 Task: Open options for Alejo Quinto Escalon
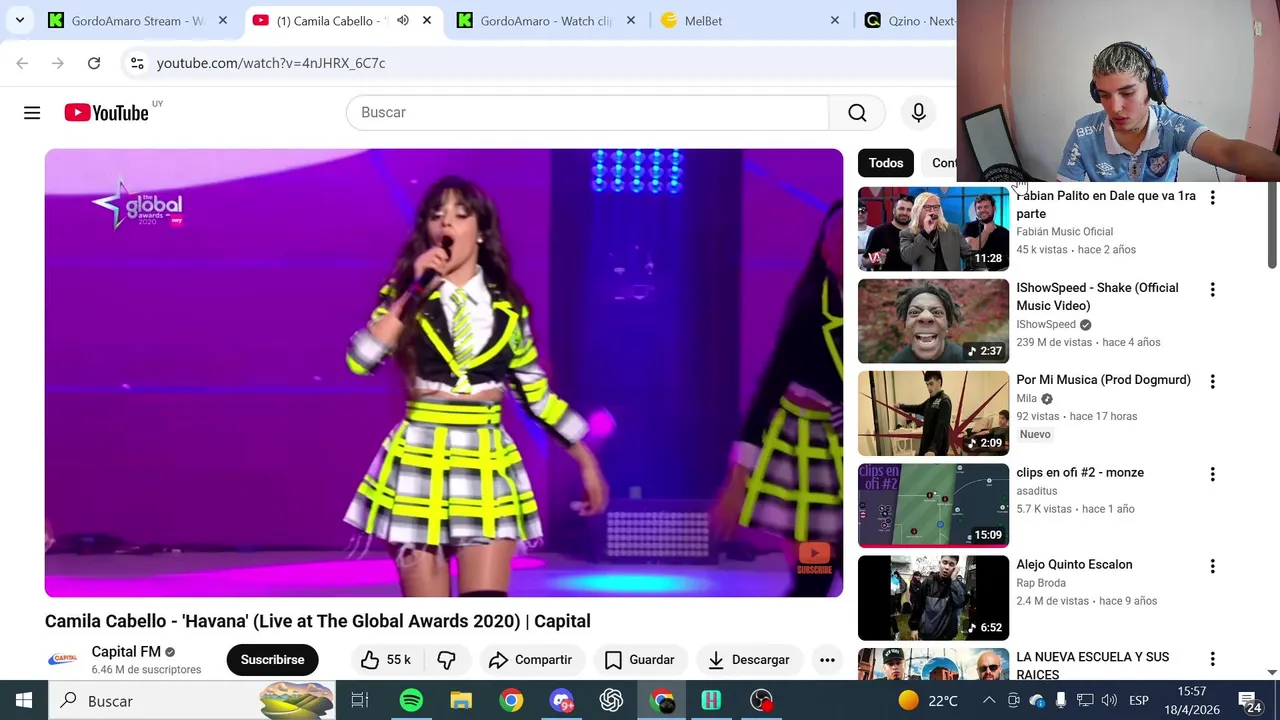pos(1212,566)
